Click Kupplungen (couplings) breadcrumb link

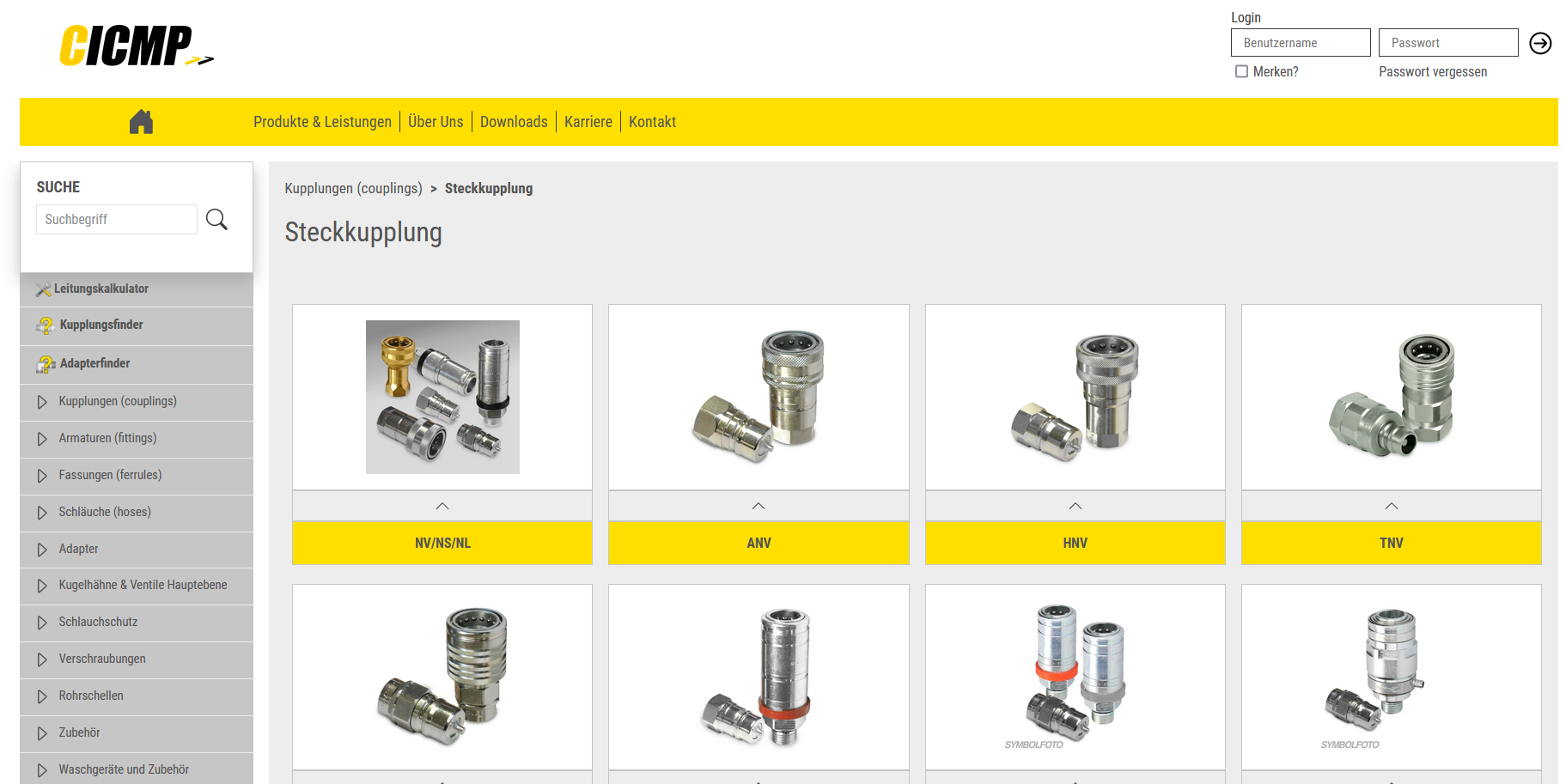point(353,188)
